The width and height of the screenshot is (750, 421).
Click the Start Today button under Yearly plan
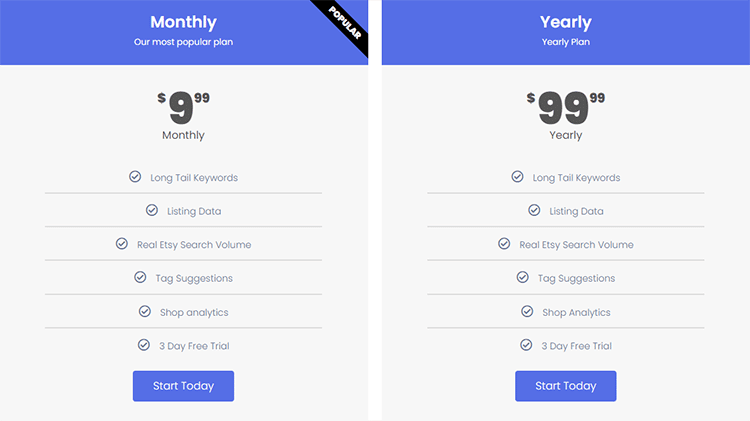click(x=565, y=386)
